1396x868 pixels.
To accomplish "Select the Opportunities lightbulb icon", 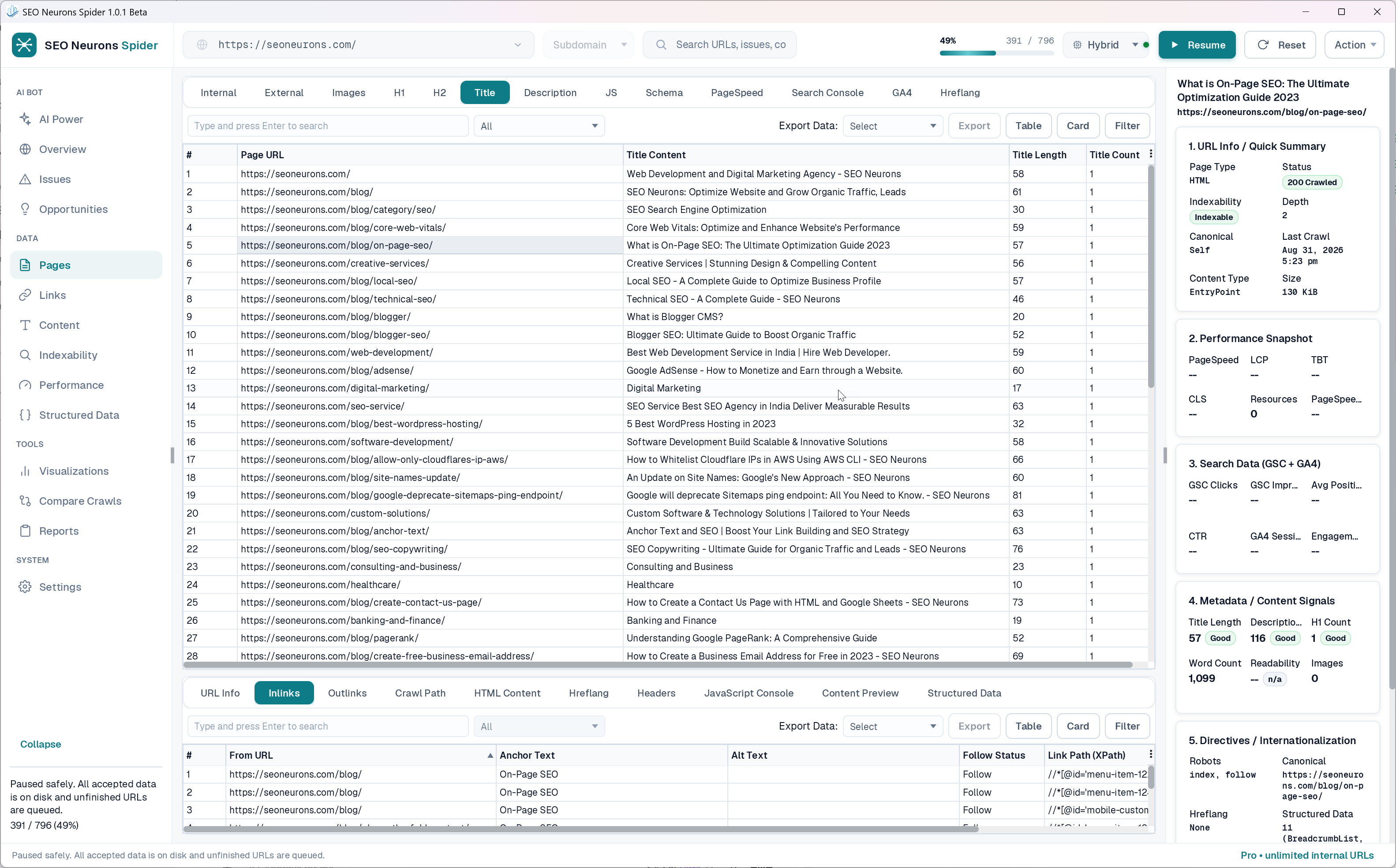I will 25,209.
